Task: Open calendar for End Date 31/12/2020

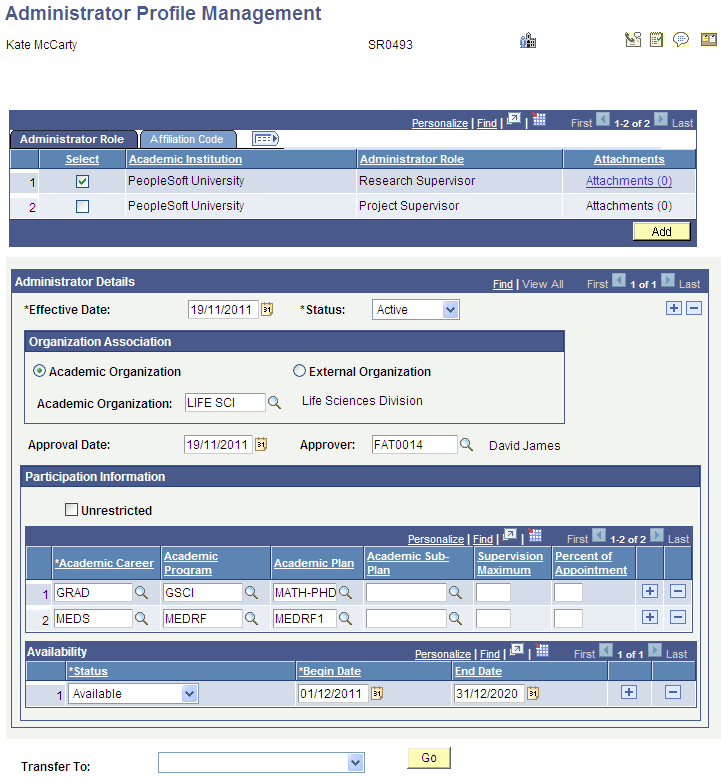Action: coord(533,693)
